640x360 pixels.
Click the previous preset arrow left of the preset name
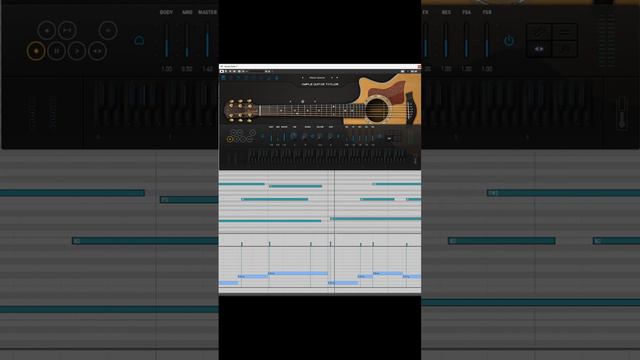tap(303, 78)
